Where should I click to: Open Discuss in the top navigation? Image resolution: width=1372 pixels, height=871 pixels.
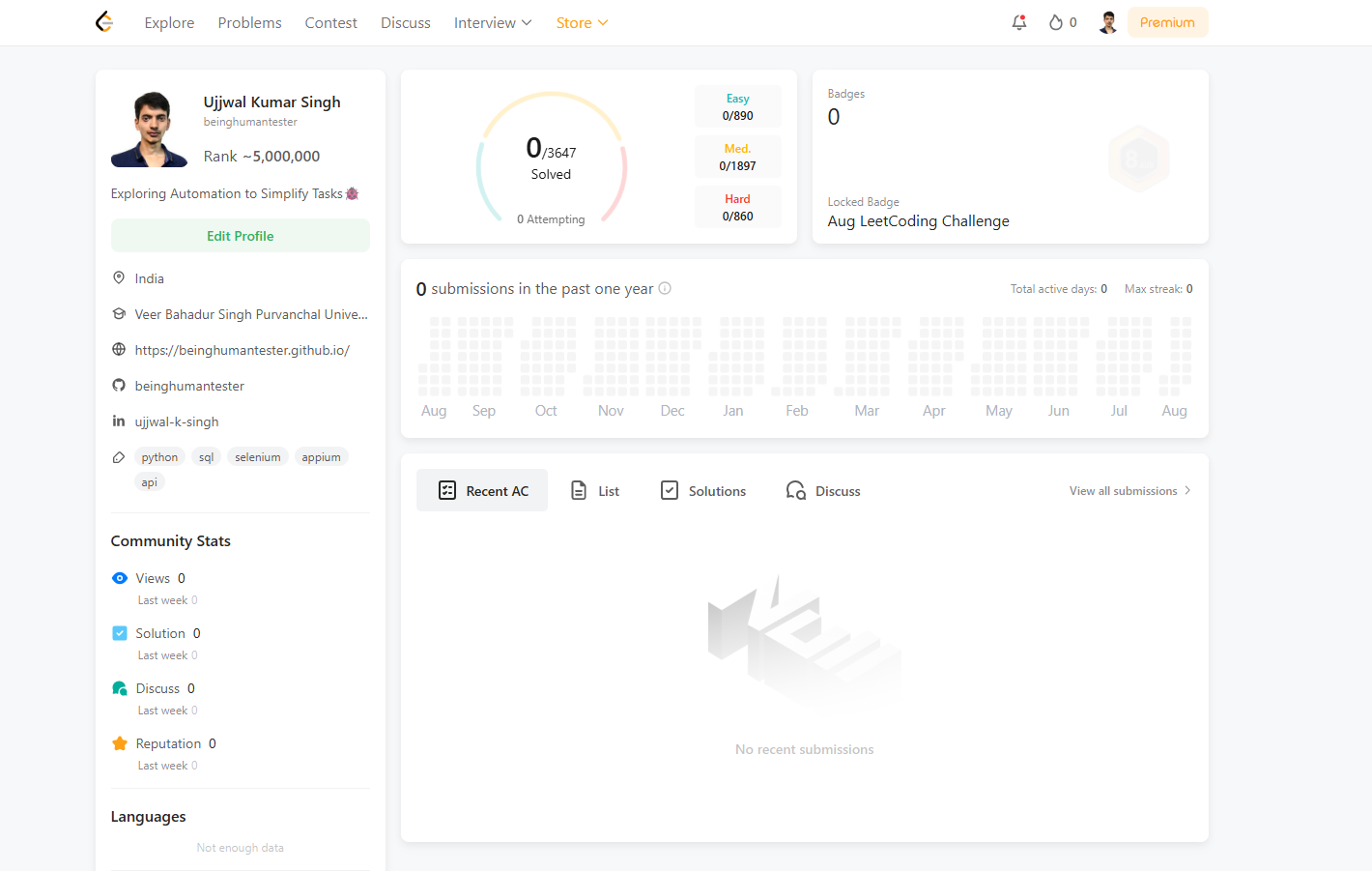pyautogui.click(x=406, y=22)
